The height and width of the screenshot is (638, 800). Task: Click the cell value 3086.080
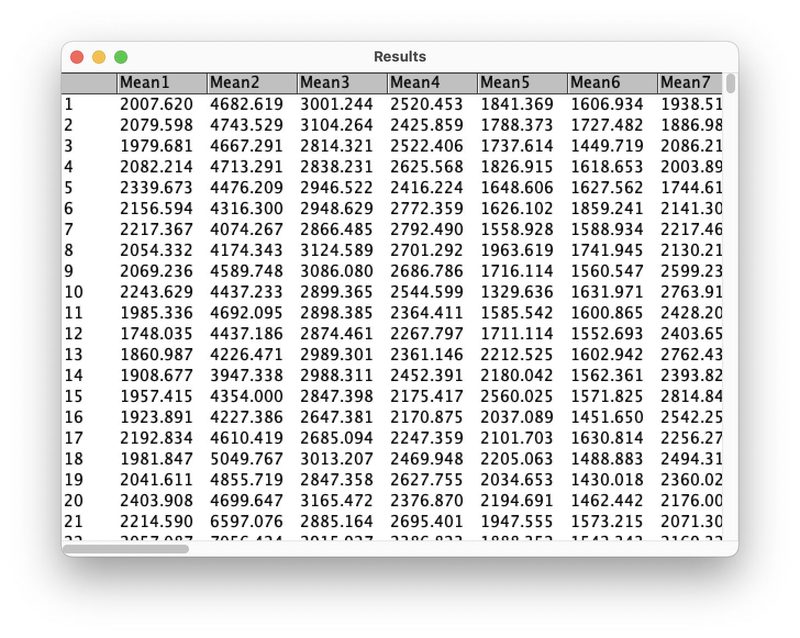coord(337,271)
